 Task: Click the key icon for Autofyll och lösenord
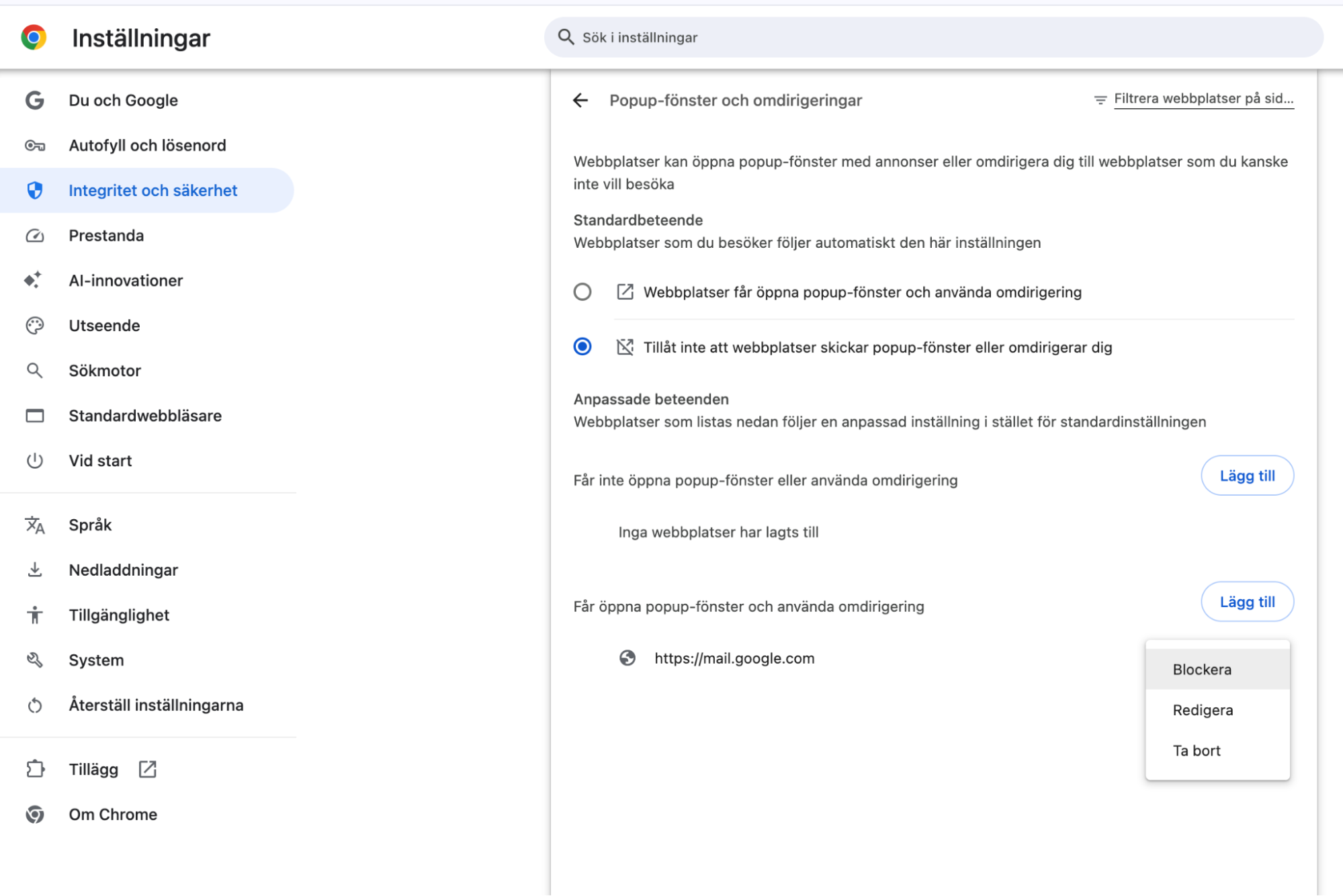coord(35,146)
